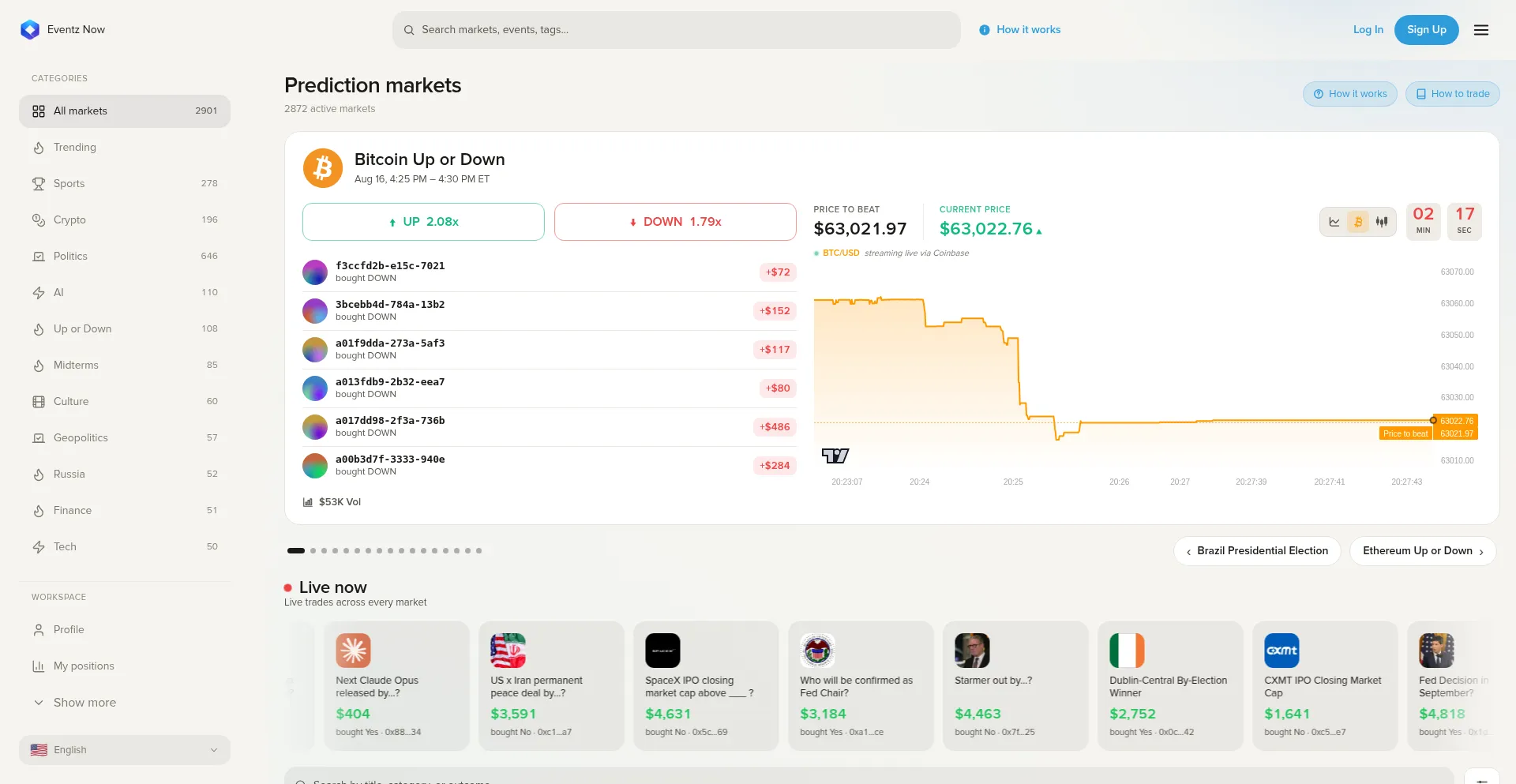Click the Next Claude Opus card icon
Viewport: 1516px width, 784px height.
point(353,651)
